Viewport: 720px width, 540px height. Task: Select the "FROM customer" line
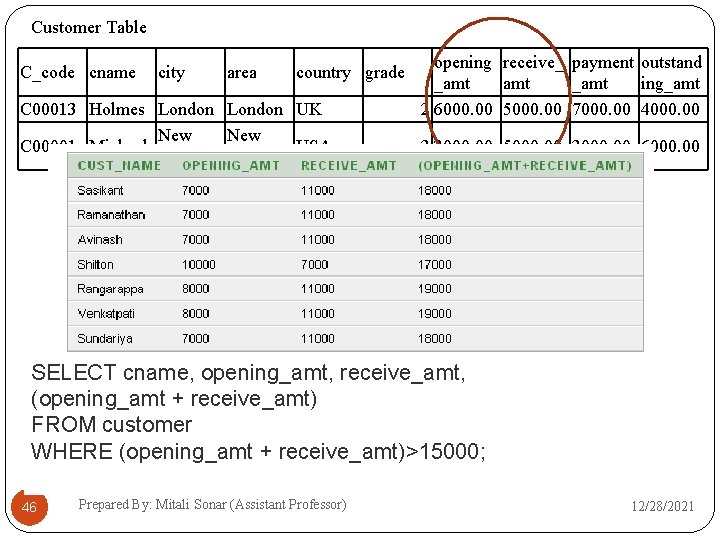112,425
